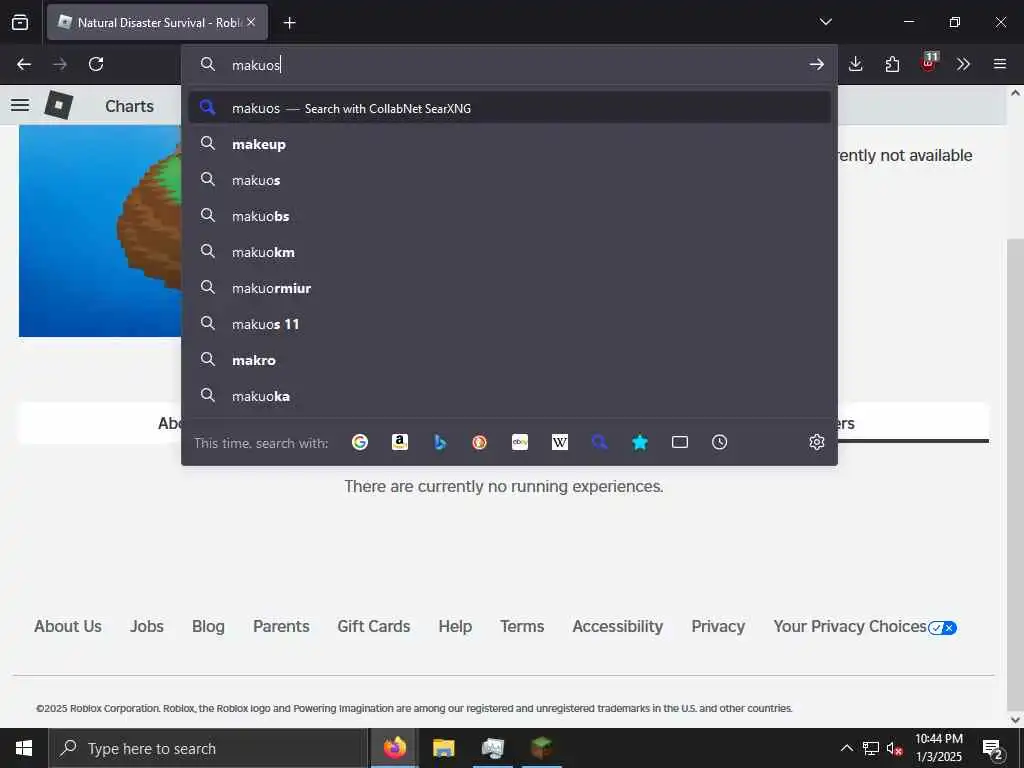Open the Charts page link
Image resolution: width=1024 pixels, height=768 pixels.
[x=129, y=106]
